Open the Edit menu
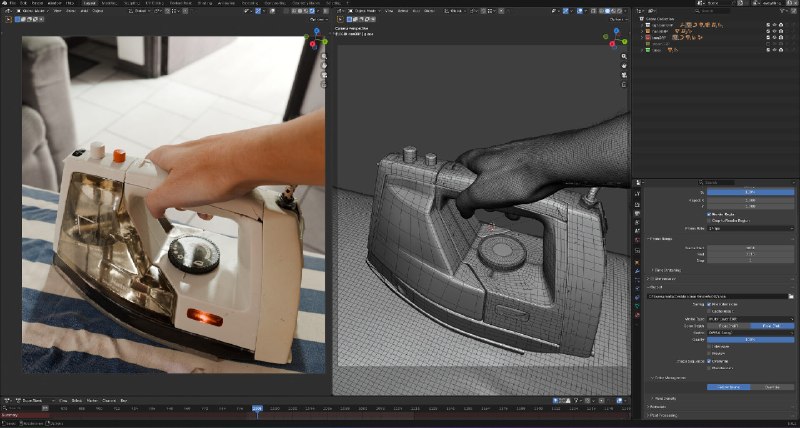 click(23, 3)
